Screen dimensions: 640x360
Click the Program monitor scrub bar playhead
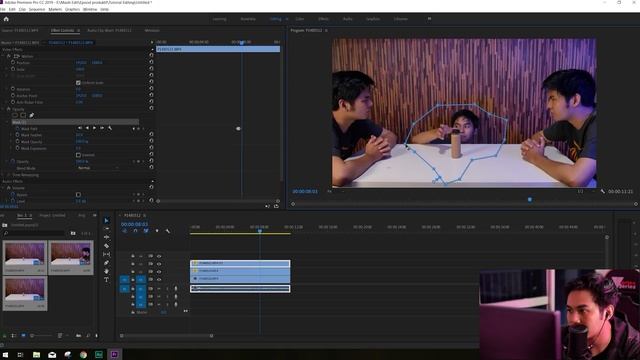(x=530, y=200)
